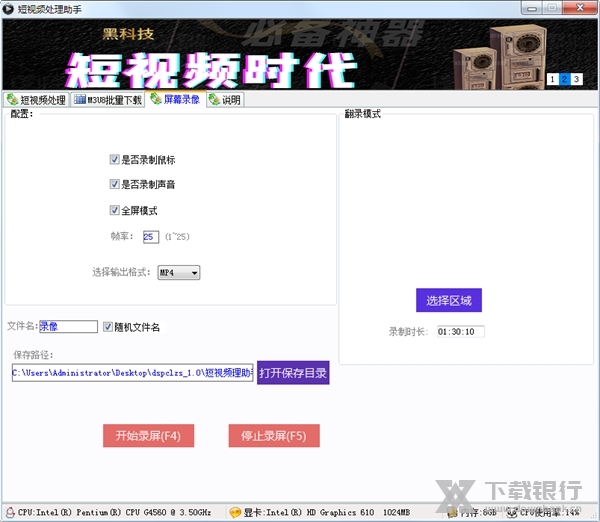Click the M3U8批量下载 tab icon
The width and height of the screenshot is (600, 522).
(80, 100)
